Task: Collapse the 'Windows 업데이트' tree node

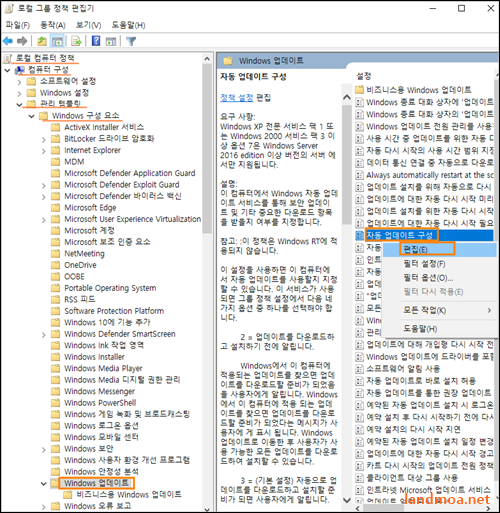Action: [x=44, y=483]
